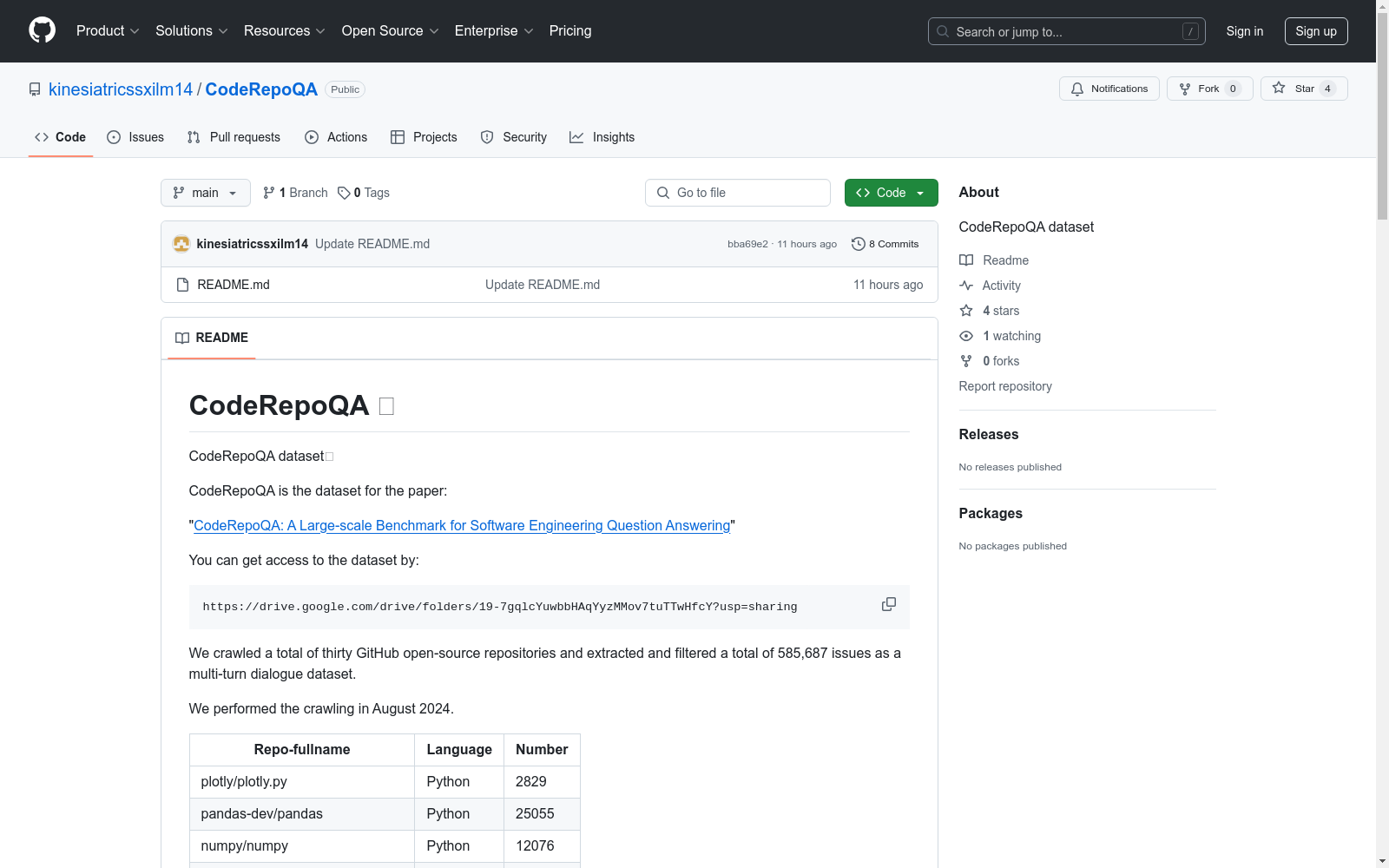Click the Notifications bell button
The image size is (1389, 868).
click(x=1109, y=89)
